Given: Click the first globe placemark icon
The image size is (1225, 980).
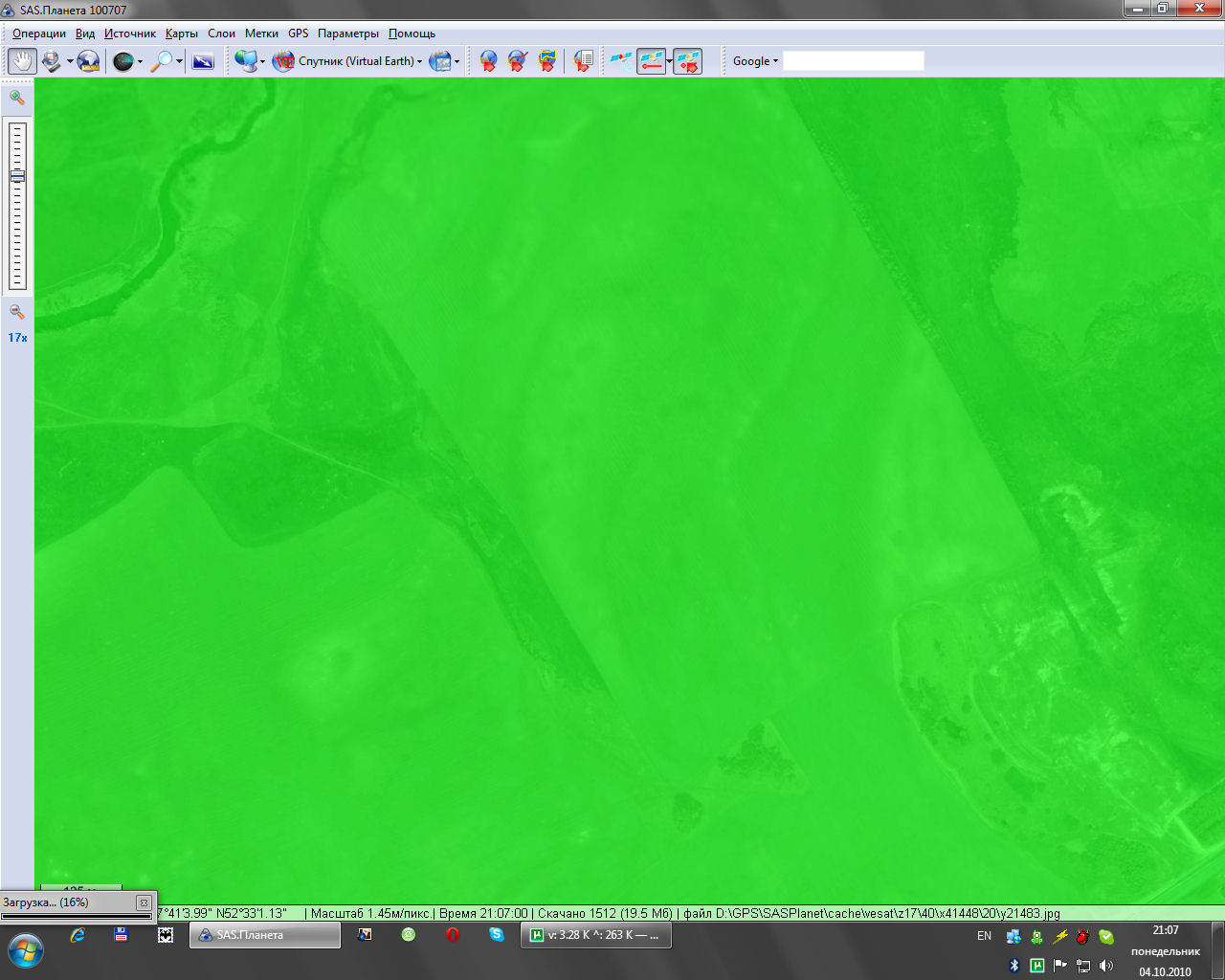Looking at the screenshot, I should 489,61.
